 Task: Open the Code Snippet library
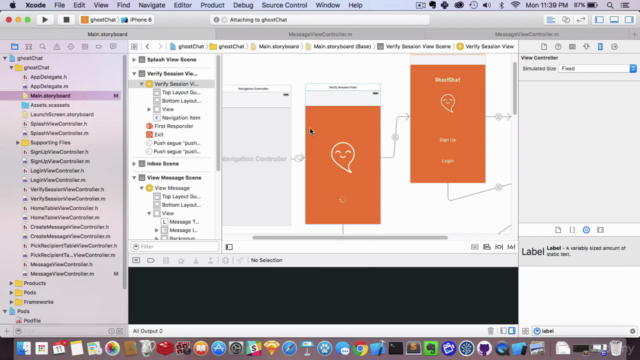point(572,230)
